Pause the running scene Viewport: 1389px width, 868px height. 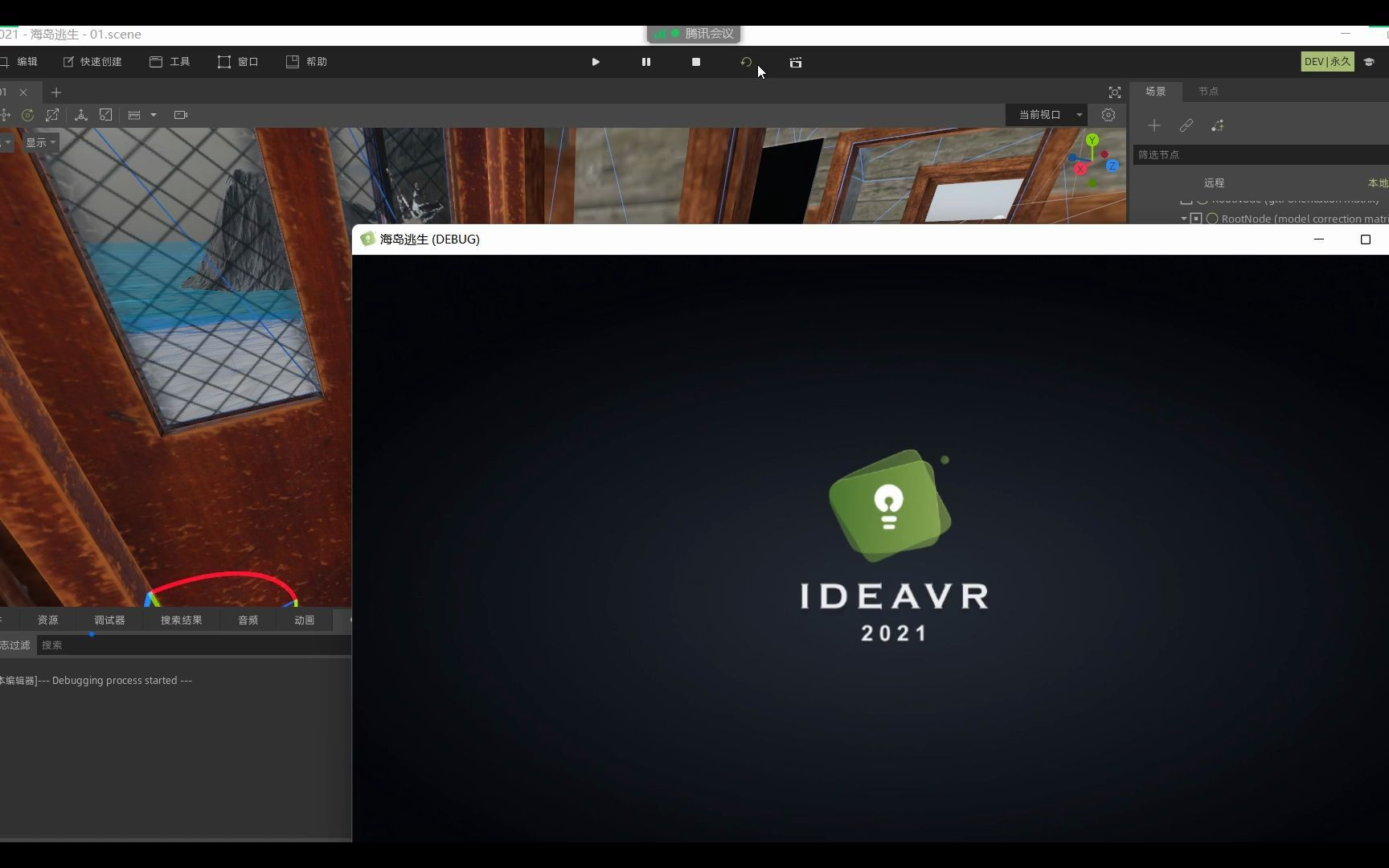click(x=646, y=62)
